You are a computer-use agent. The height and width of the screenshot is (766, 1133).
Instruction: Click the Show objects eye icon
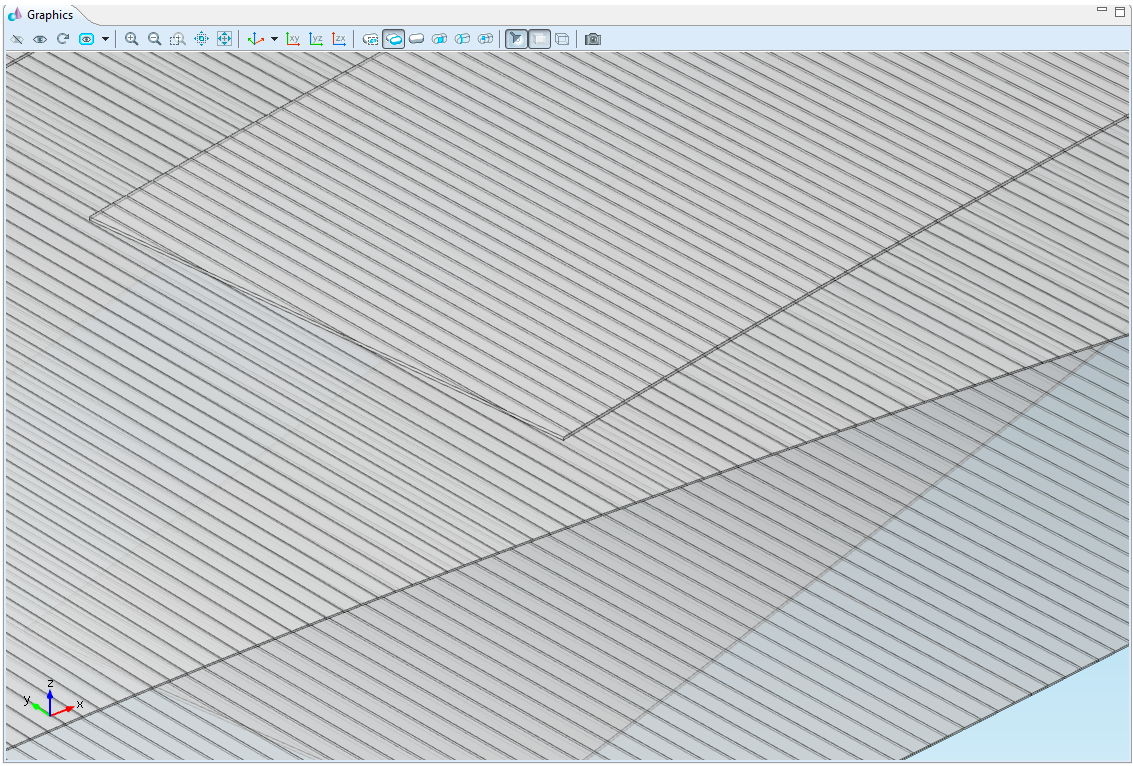point(40,39)
